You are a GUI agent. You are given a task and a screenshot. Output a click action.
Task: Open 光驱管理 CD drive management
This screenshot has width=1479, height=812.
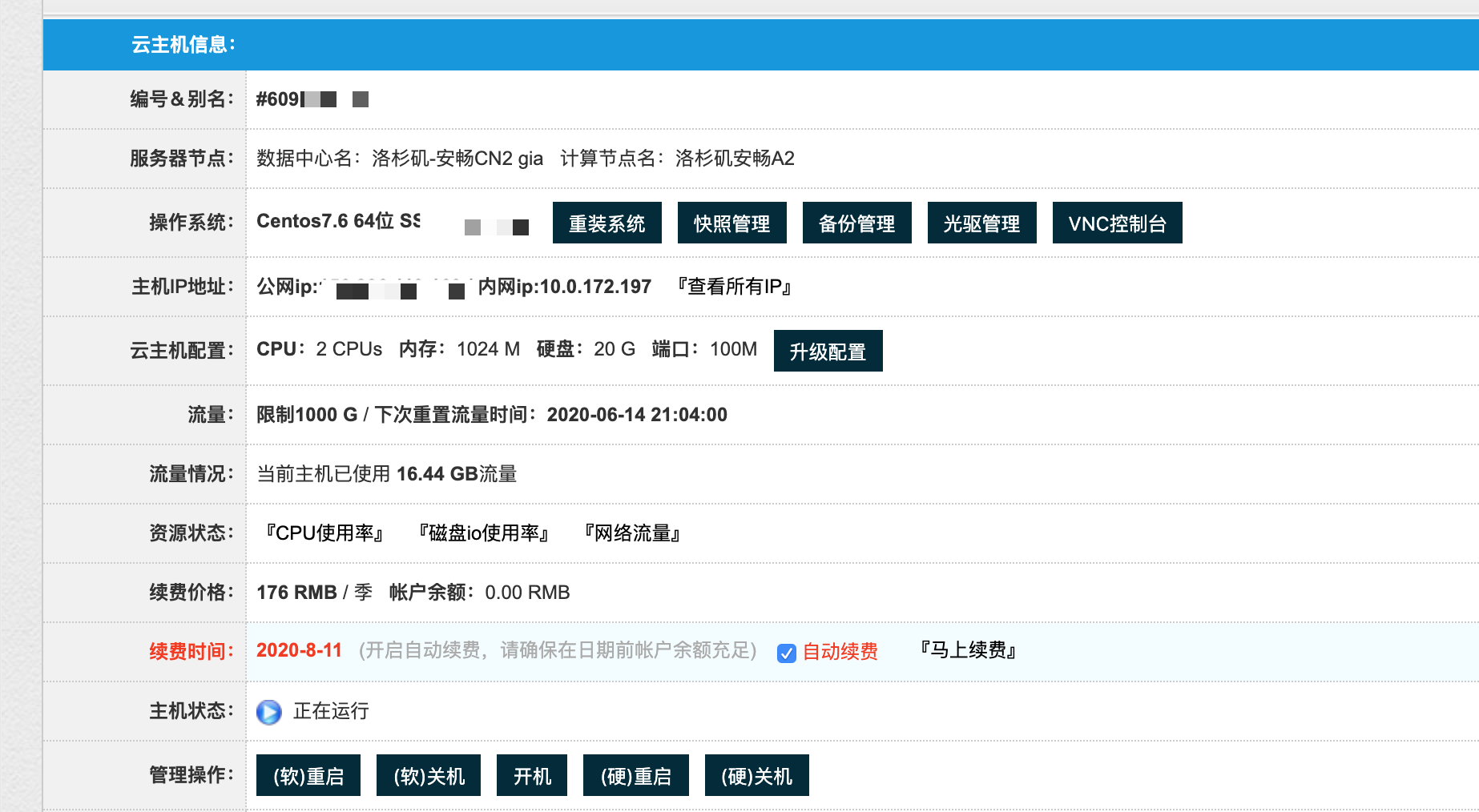tap(981, 223)
